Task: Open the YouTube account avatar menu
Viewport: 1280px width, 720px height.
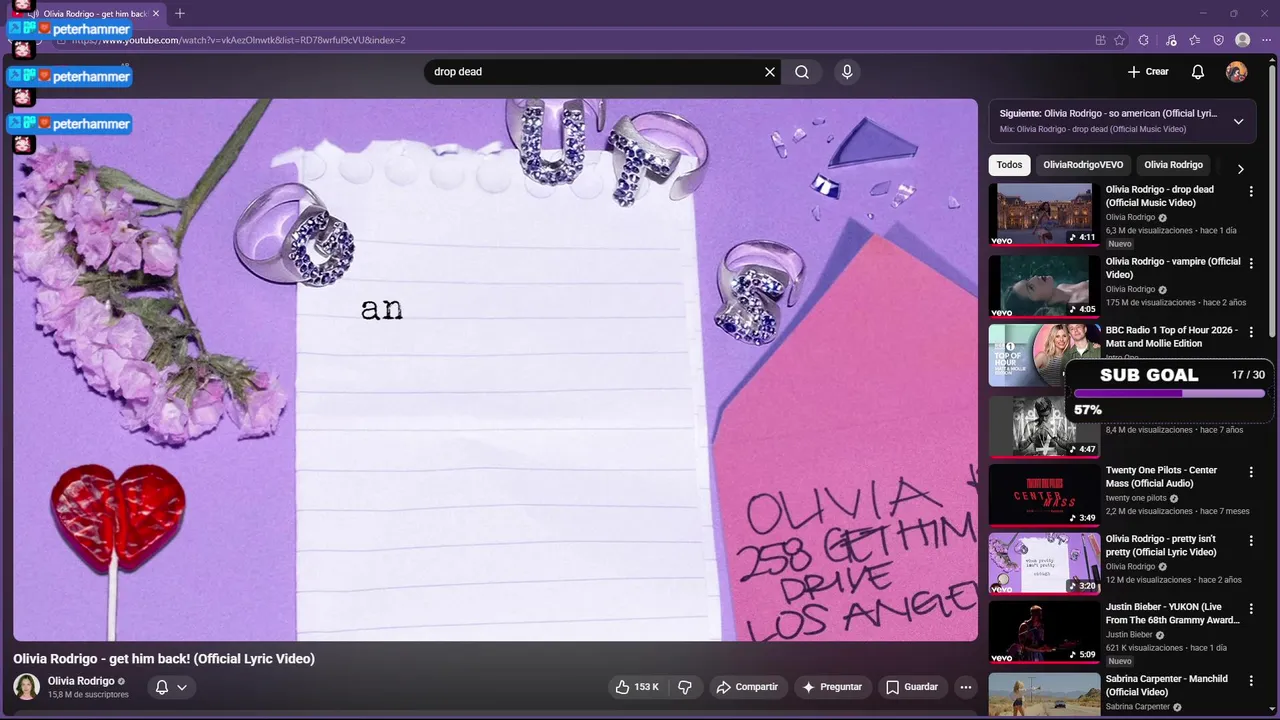Action: (x=1237, y=72)
